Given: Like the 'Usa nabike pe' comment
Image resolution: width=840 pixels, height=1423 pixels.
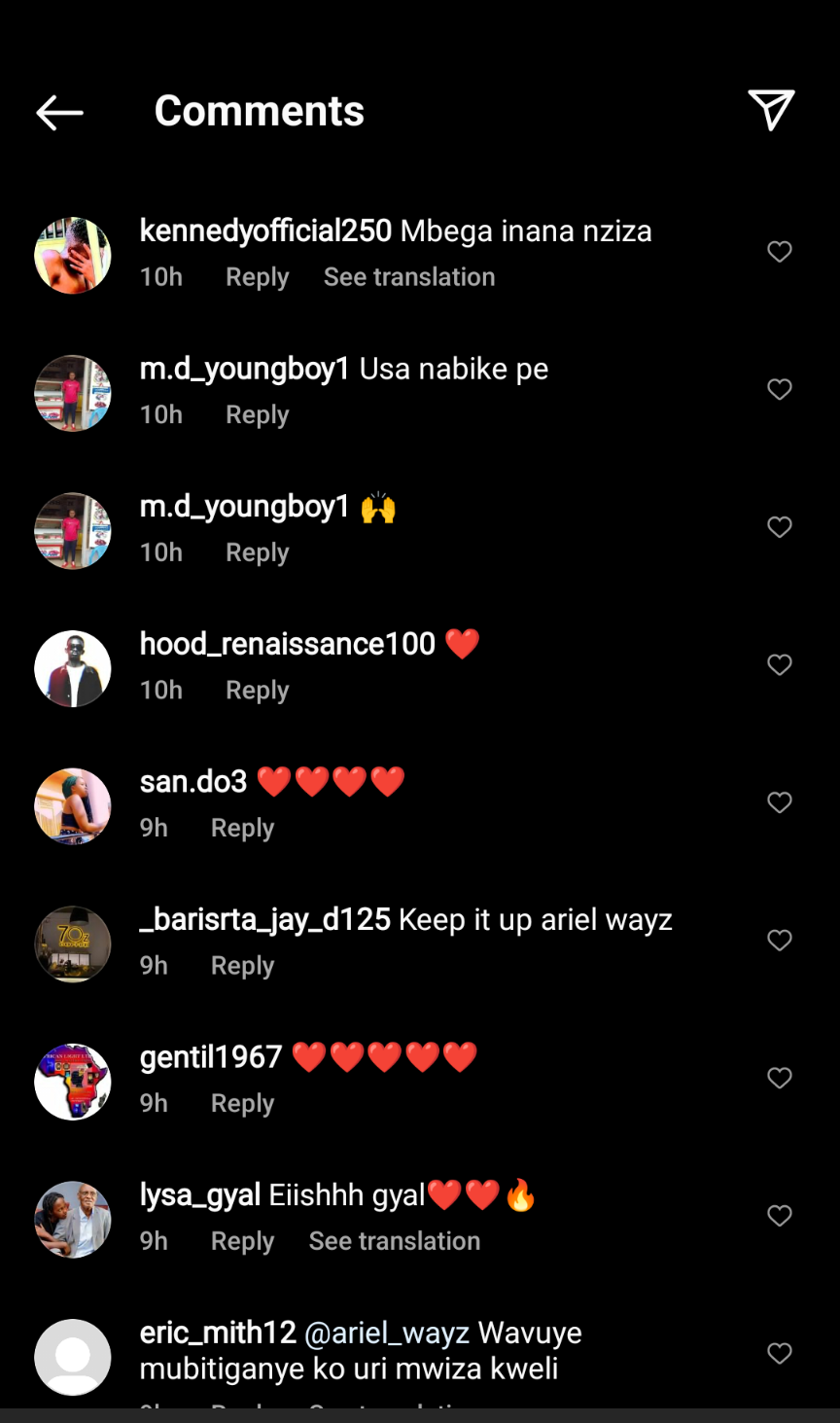Looking at the screenshot, I should pyautogui.click(x=780, y=390).
